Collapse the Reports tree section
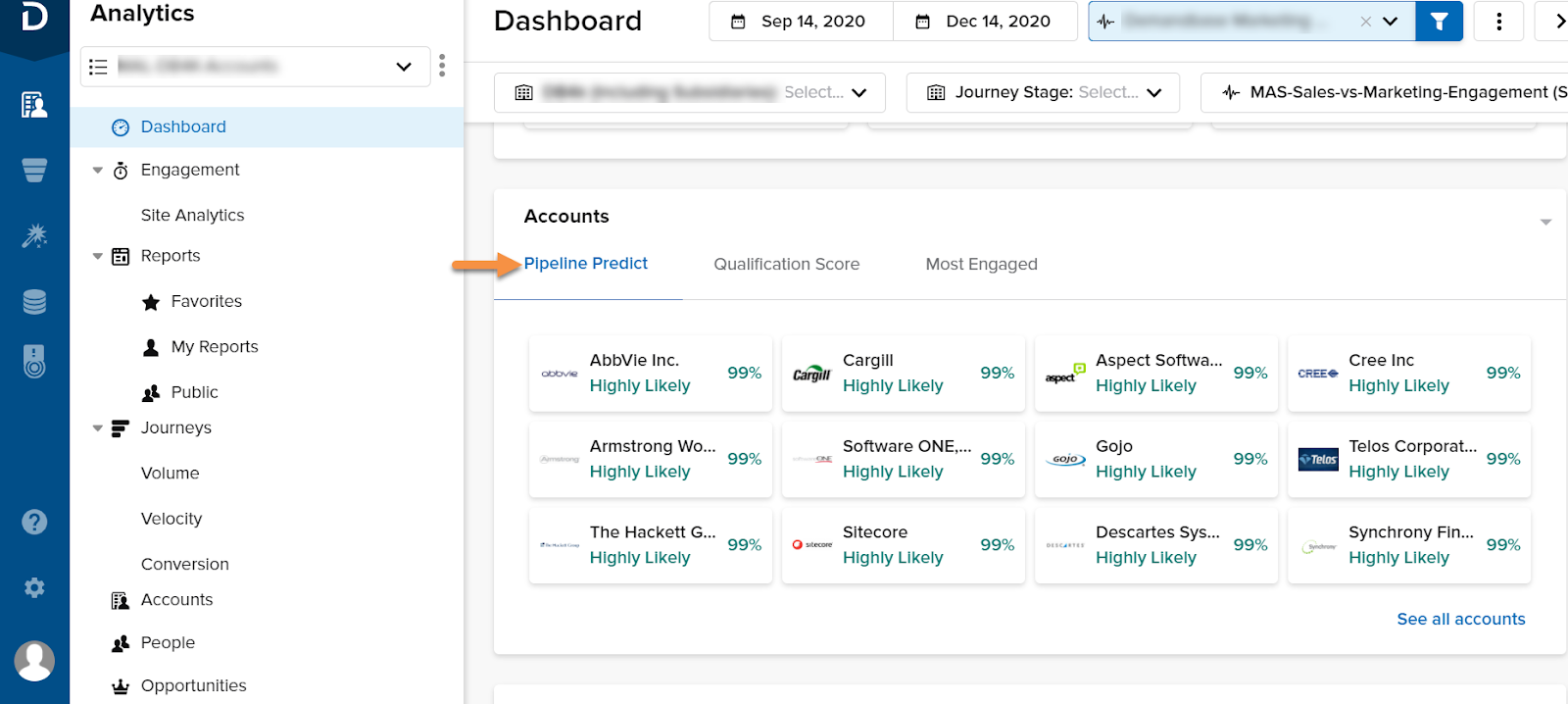The width and height of the screenshot is (1568, 704). [x=98, y=257]
